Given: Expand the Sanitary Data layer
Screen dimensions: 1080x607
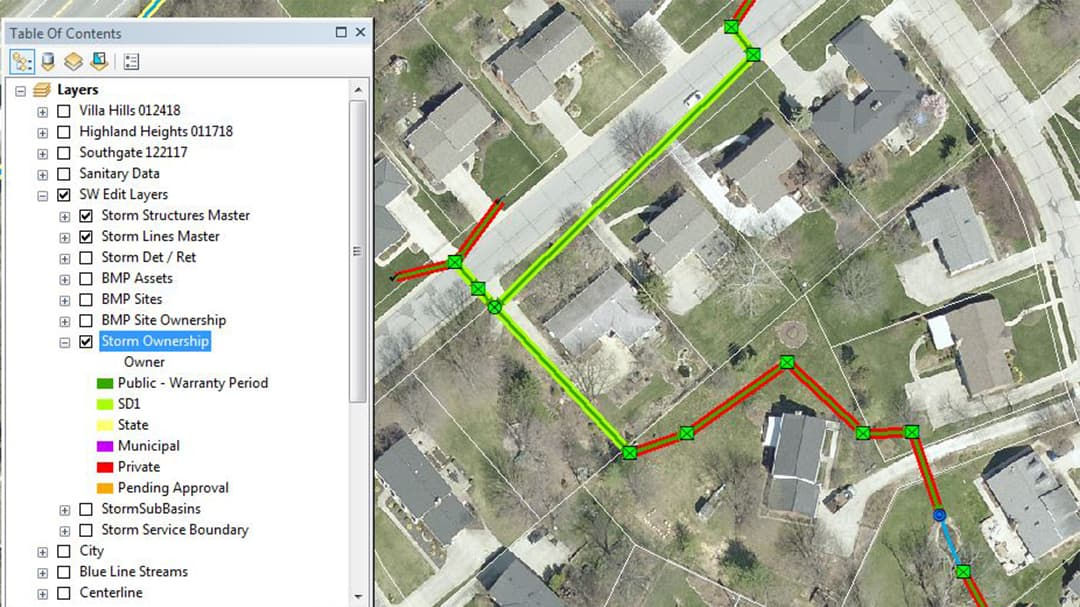Looking at the screenshot, I should [41, 173].
